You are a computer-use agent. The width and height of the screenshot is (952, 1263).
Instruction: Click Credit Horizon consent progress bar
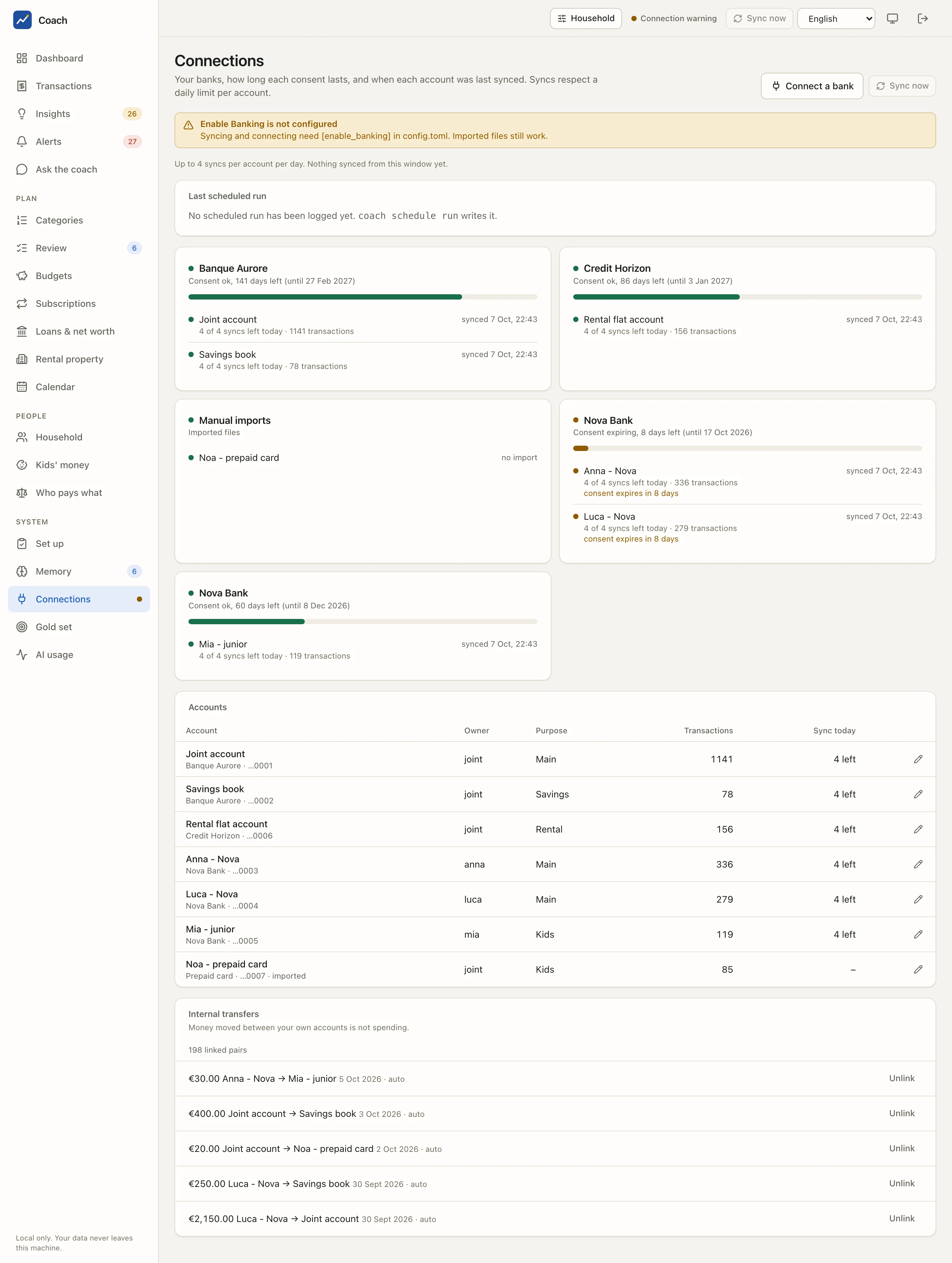pos(747,297)
